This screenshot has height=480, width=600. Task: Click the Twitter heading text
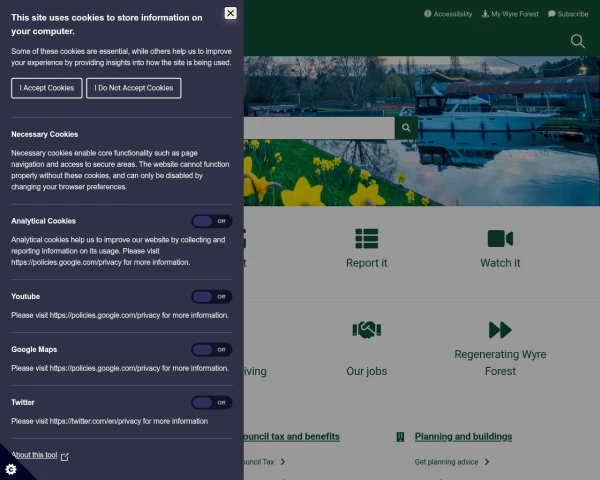point(23,403)
